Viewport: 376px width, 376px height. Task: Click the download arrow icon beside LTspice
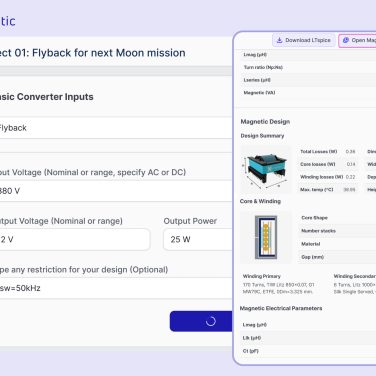279,40
